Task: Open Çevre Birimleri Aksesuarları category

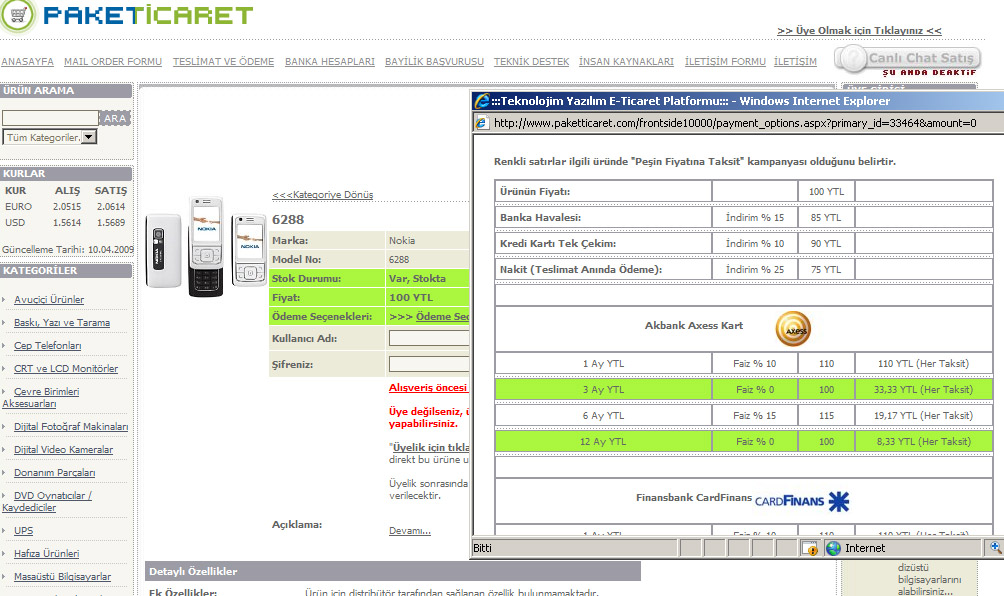Action: click(41, 398)
